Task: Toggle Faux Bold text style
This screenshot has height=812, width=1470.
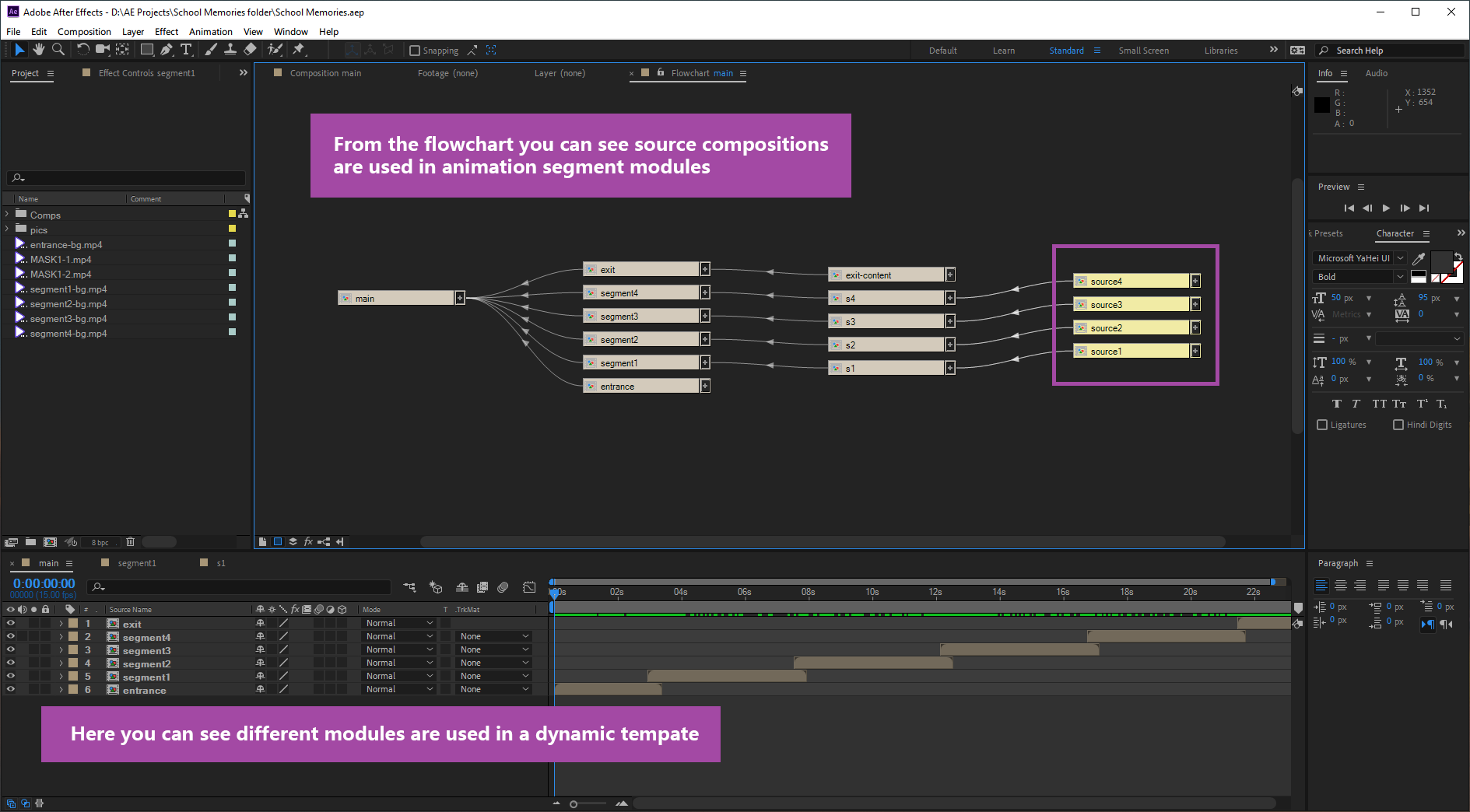Action: [x=1337, y=404]
